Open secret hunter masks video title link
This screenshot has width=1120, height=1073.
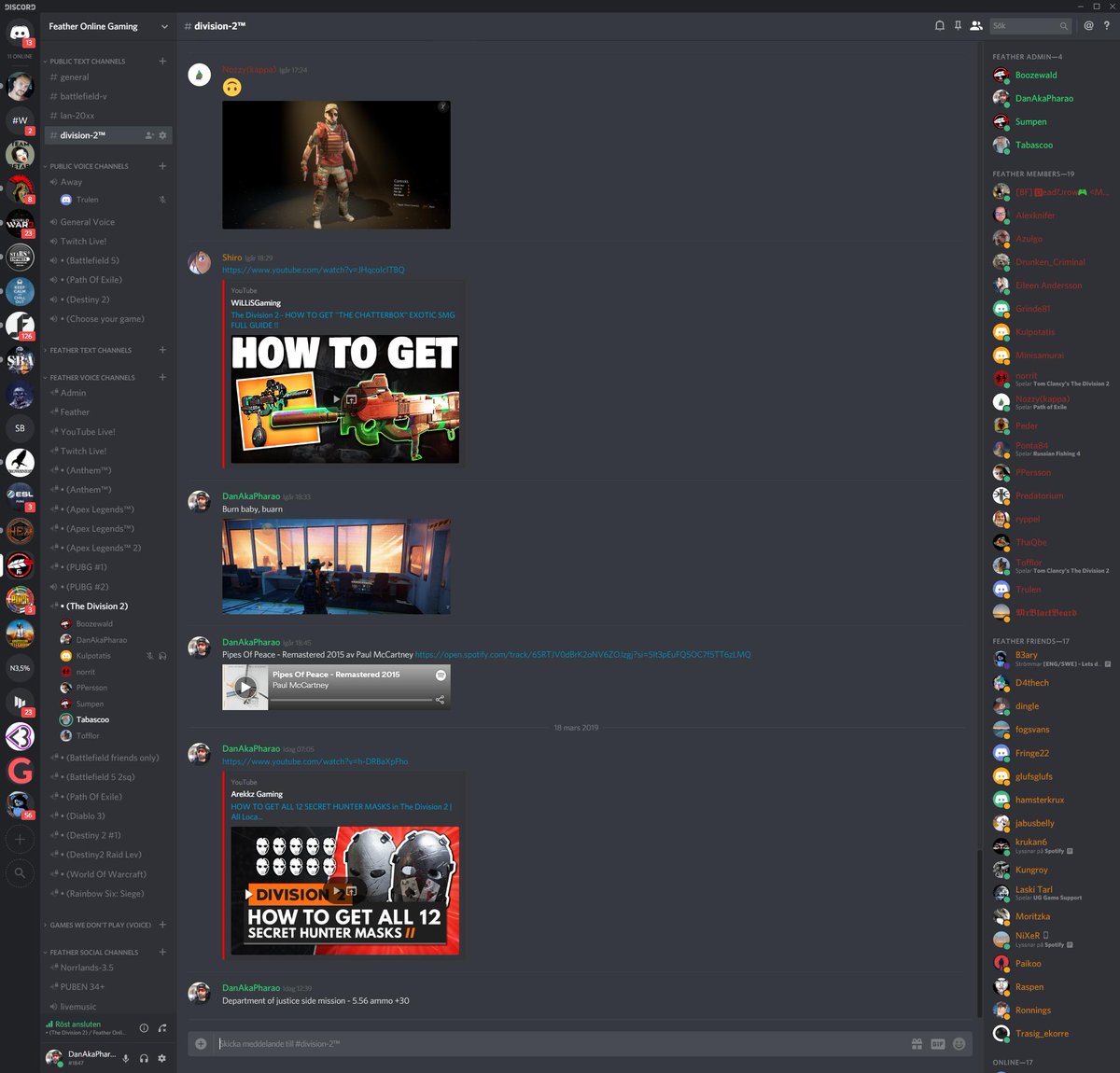tap(342, 812)
